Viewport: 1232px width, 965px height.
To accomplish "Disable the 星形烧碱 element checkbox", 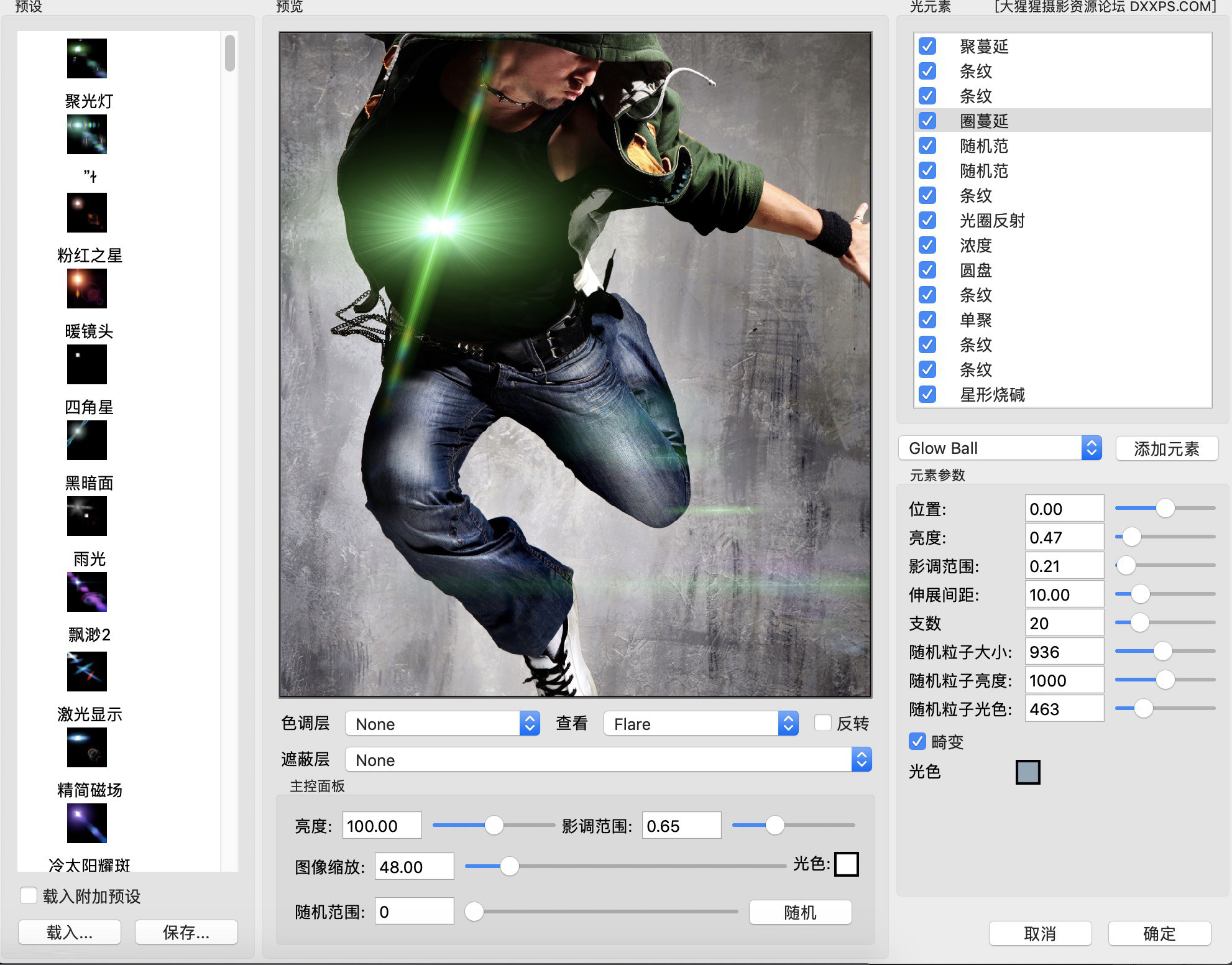I will (928, 395).
